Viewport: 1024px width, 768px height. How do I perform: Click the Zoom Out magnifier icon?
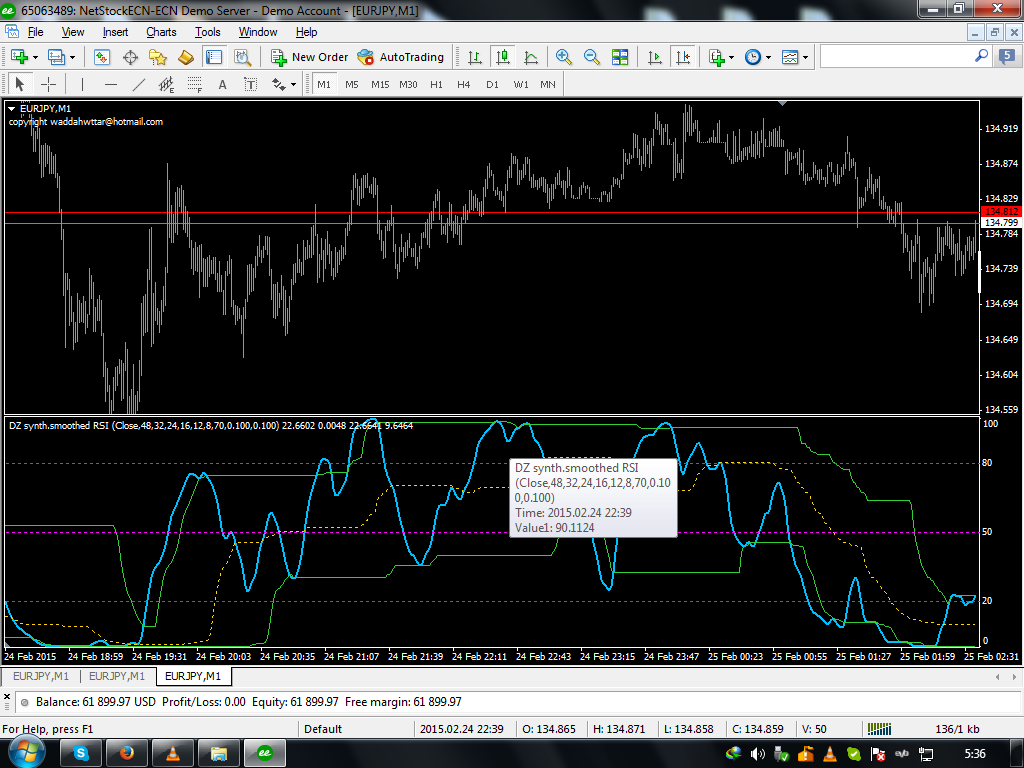click(x=591, y=57)
